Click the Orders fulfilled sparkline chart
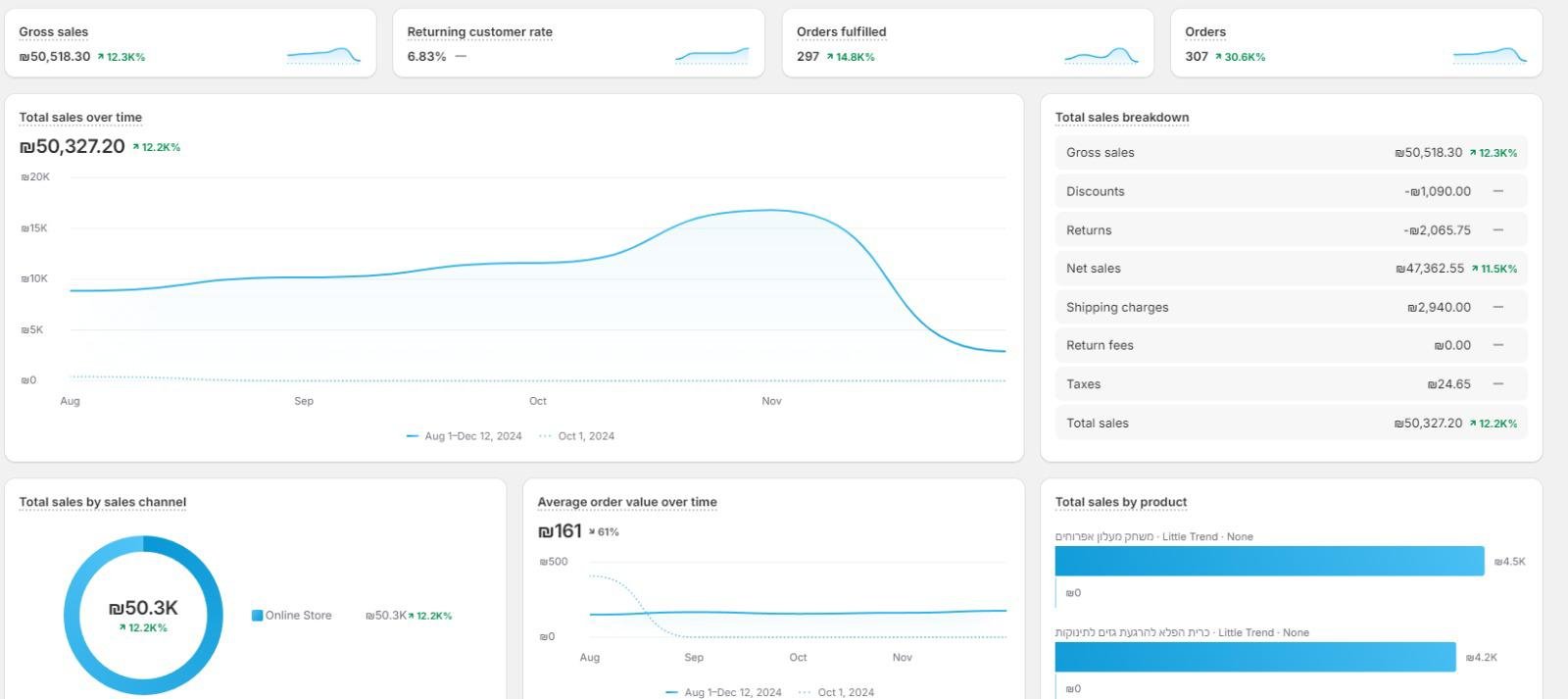 [1101, 56]
